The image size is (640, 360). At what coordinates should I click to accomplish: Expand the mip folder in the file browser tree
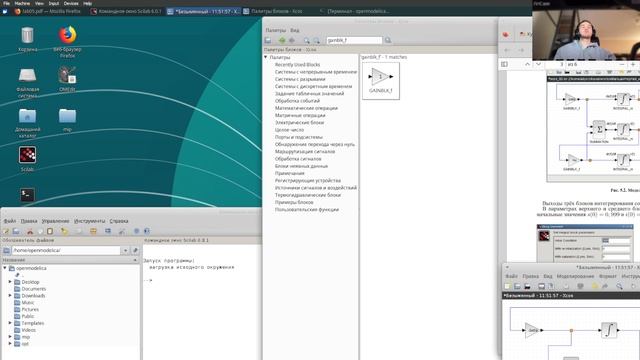(10, 337)
